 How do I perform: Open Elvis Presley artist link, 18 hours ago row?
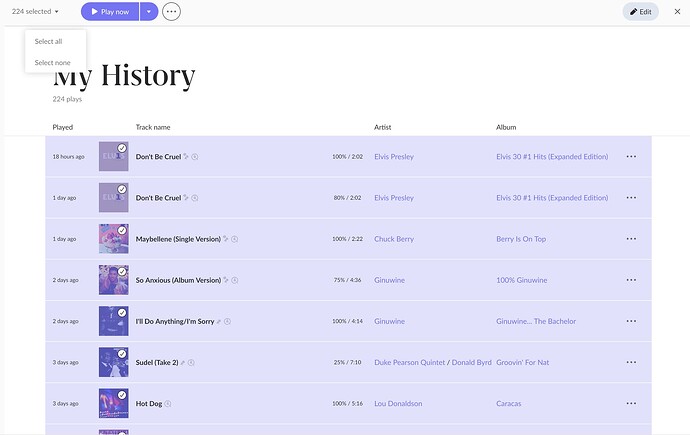pyautogui.click(x=394, y=157)
